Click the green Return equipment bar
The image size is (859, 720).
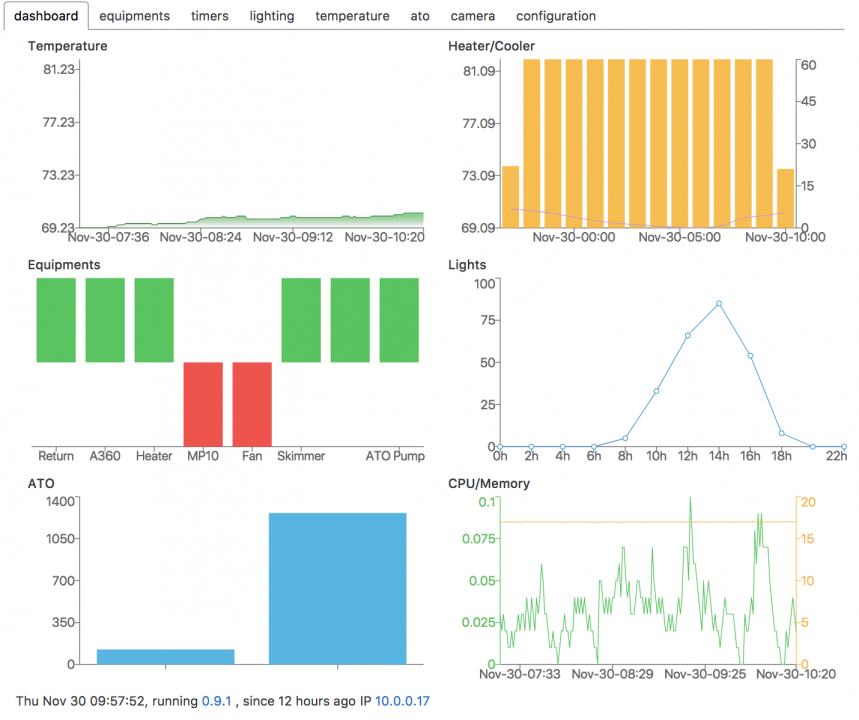[56, 320]
